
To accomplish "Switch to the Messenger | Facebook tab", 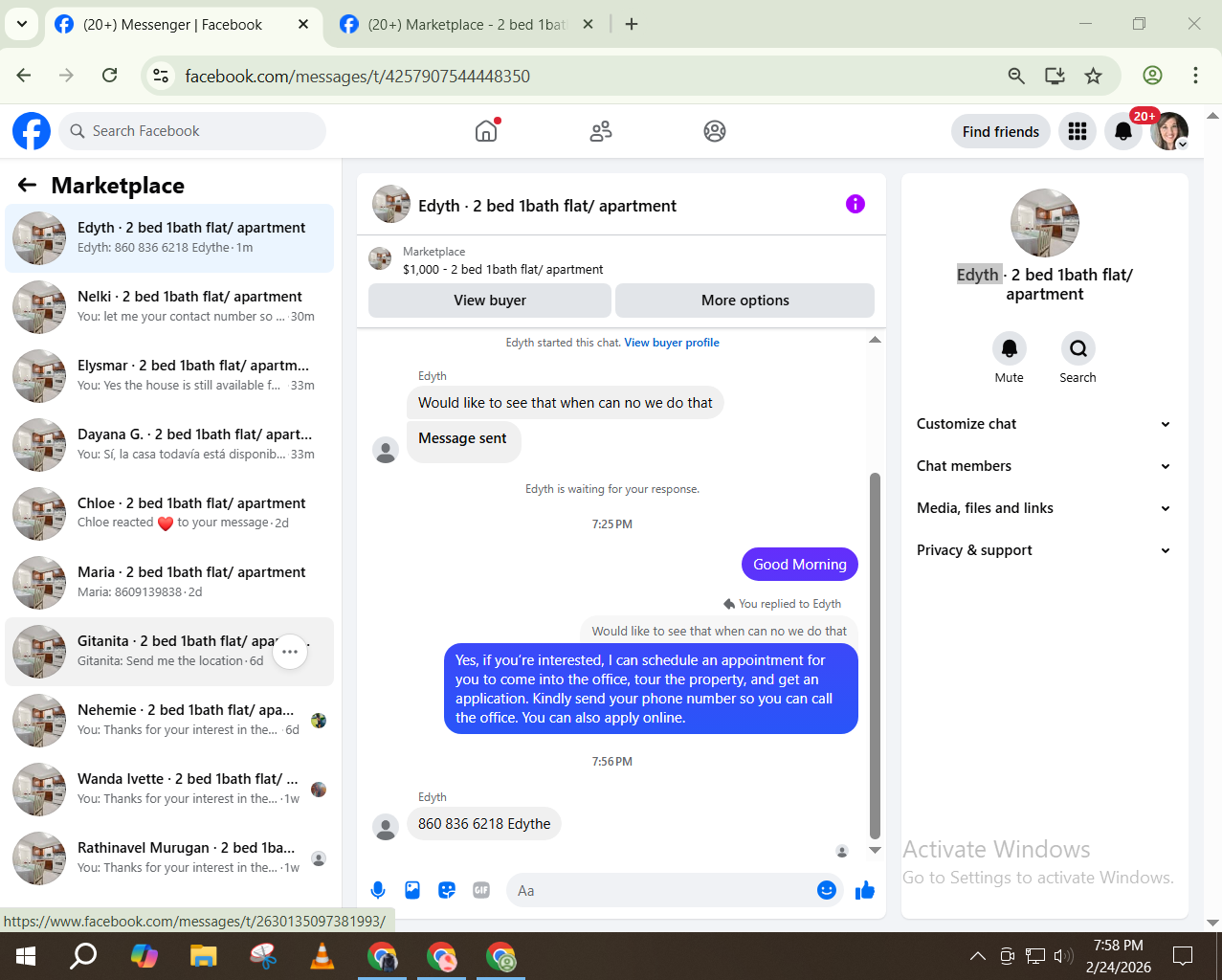I will 172,25.
